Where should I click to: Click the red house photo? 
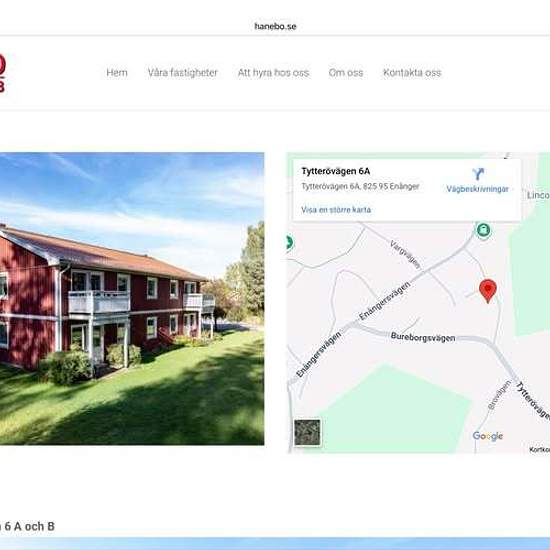click(x=132, y=299)
